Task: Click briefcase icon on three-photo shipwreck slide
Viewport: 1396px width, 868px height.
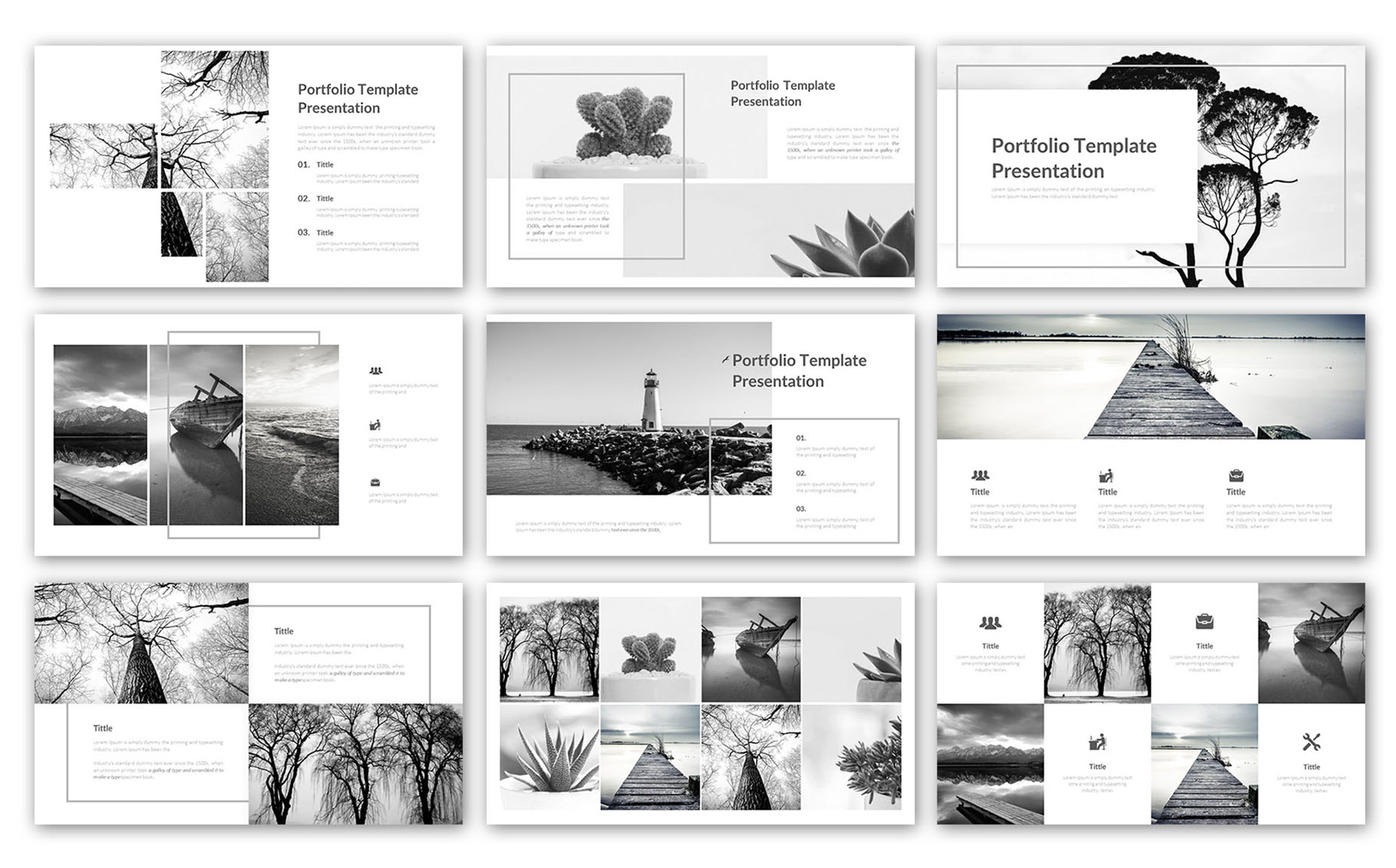Action: 375,482
